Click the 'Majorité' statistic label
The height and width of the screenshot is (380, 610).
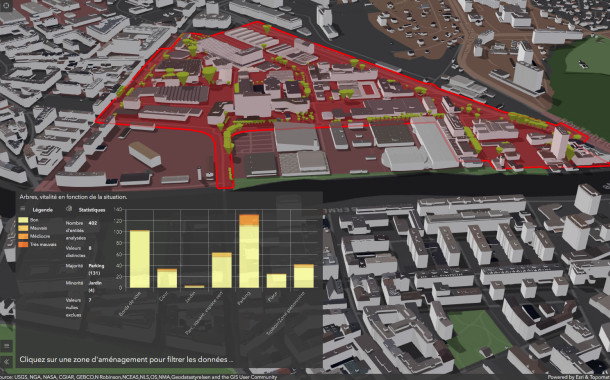74,266
